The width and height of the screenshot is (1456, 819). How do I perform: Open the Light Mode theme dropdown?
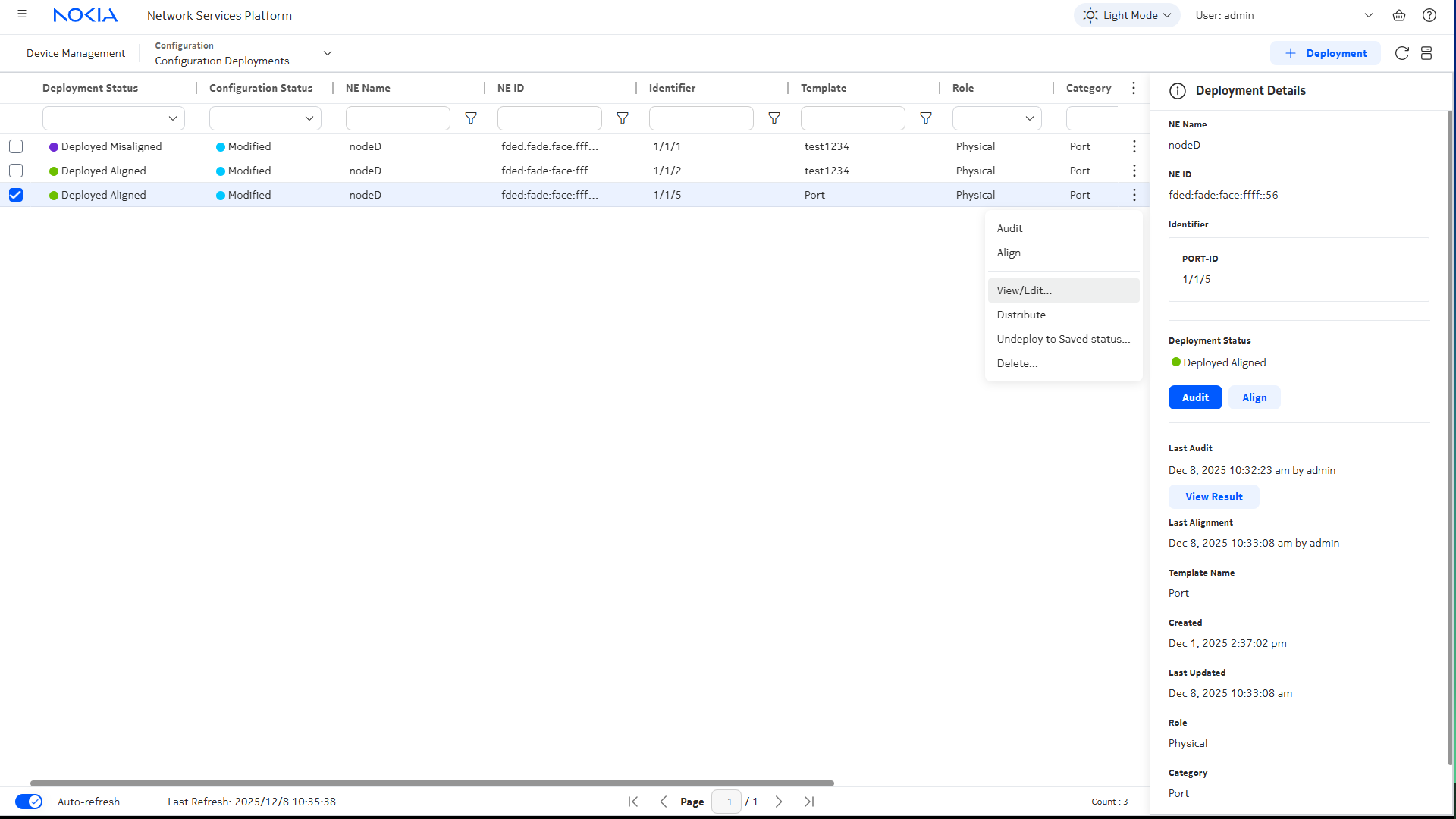click(x=1126, y=15)
